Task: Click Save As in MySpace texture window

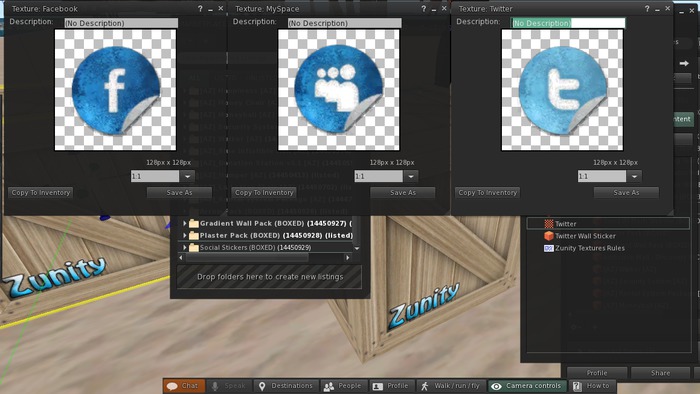Action: tap(403, 192)
